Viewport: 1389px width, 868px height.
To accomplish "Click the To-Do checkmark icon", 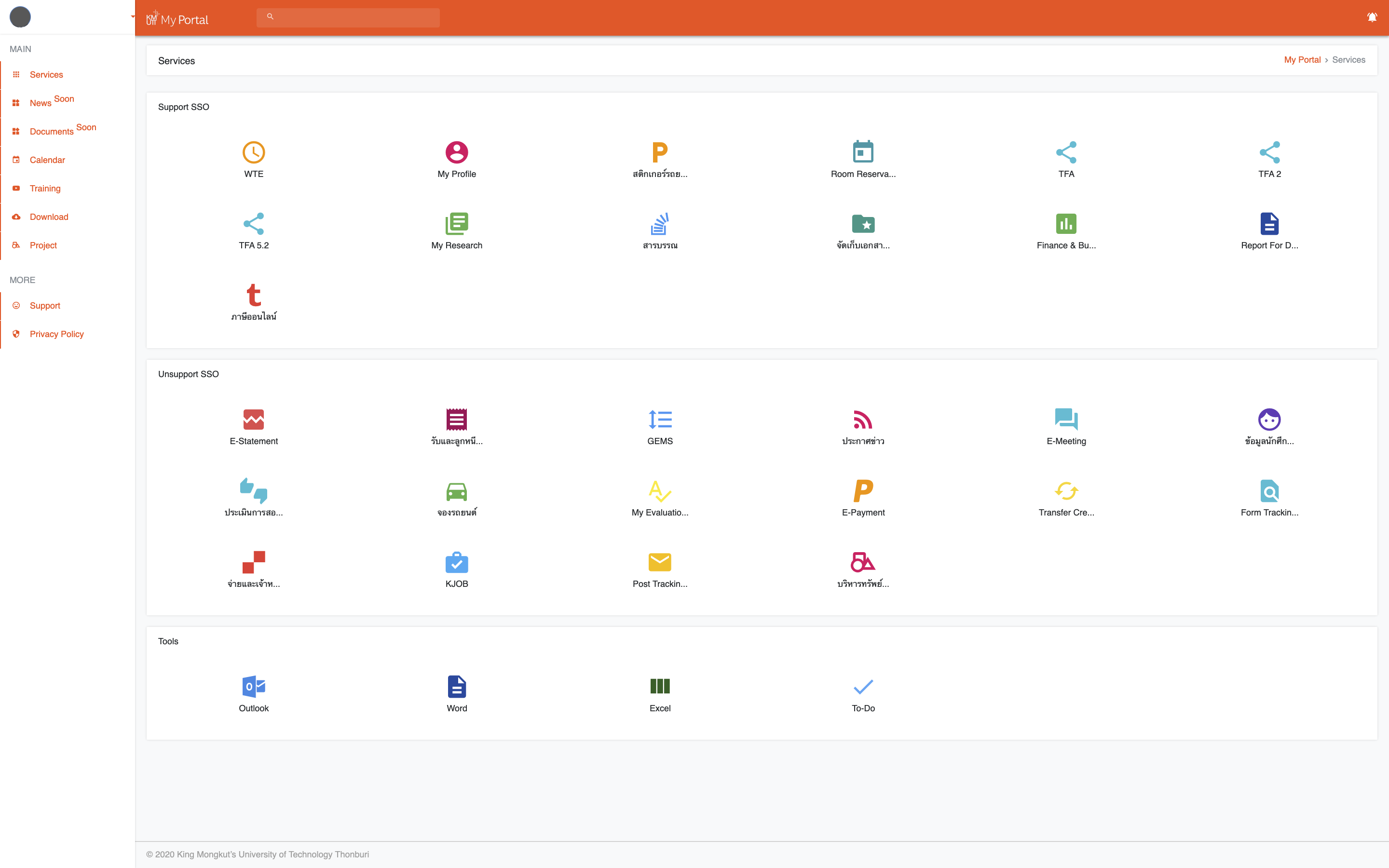I will pos(863,687).
